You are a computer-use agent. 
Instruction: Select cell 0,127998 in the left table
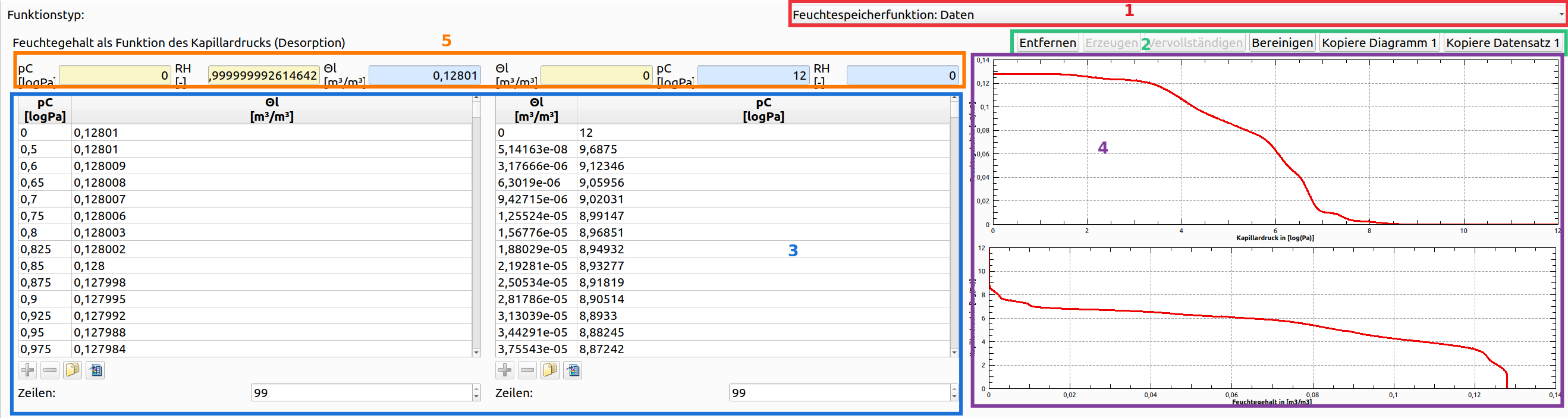click(272, 282)
